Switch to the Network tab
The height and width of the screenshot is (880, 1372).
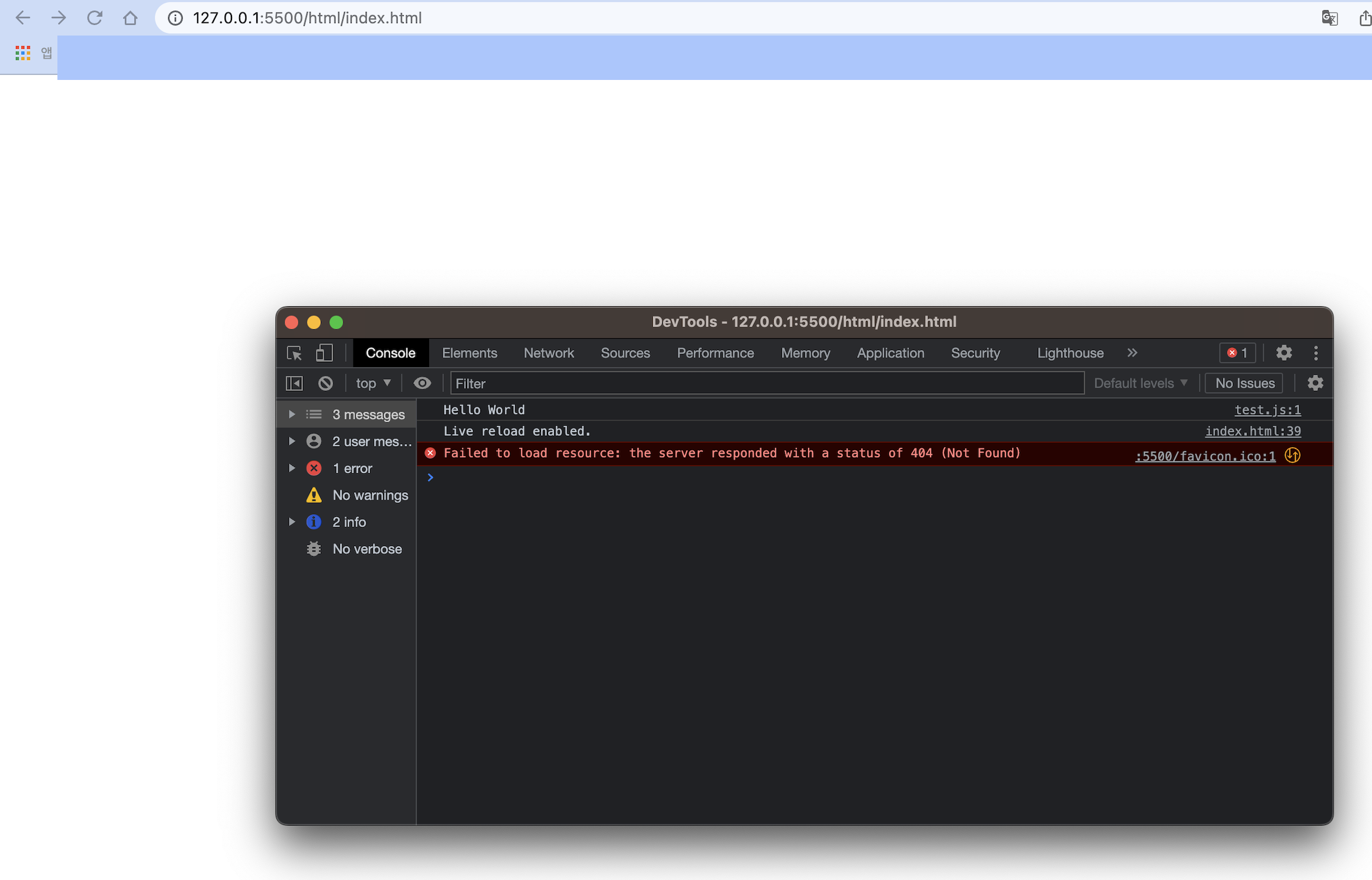pyautogui.click(x=548, y=353)
